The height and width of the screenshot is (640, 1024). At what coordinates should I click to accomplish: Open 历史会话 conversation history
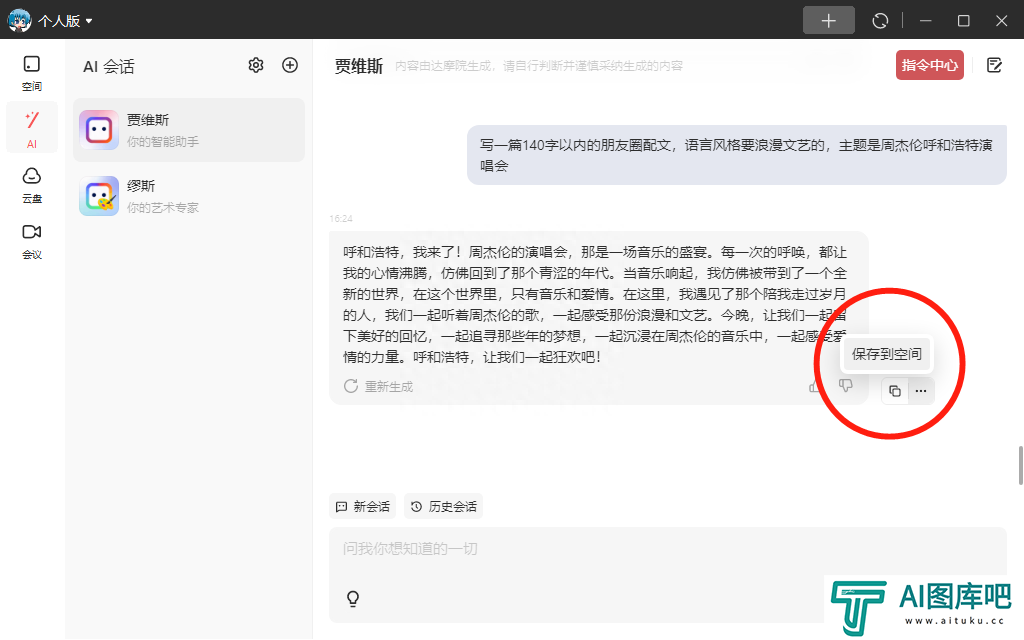443,506
